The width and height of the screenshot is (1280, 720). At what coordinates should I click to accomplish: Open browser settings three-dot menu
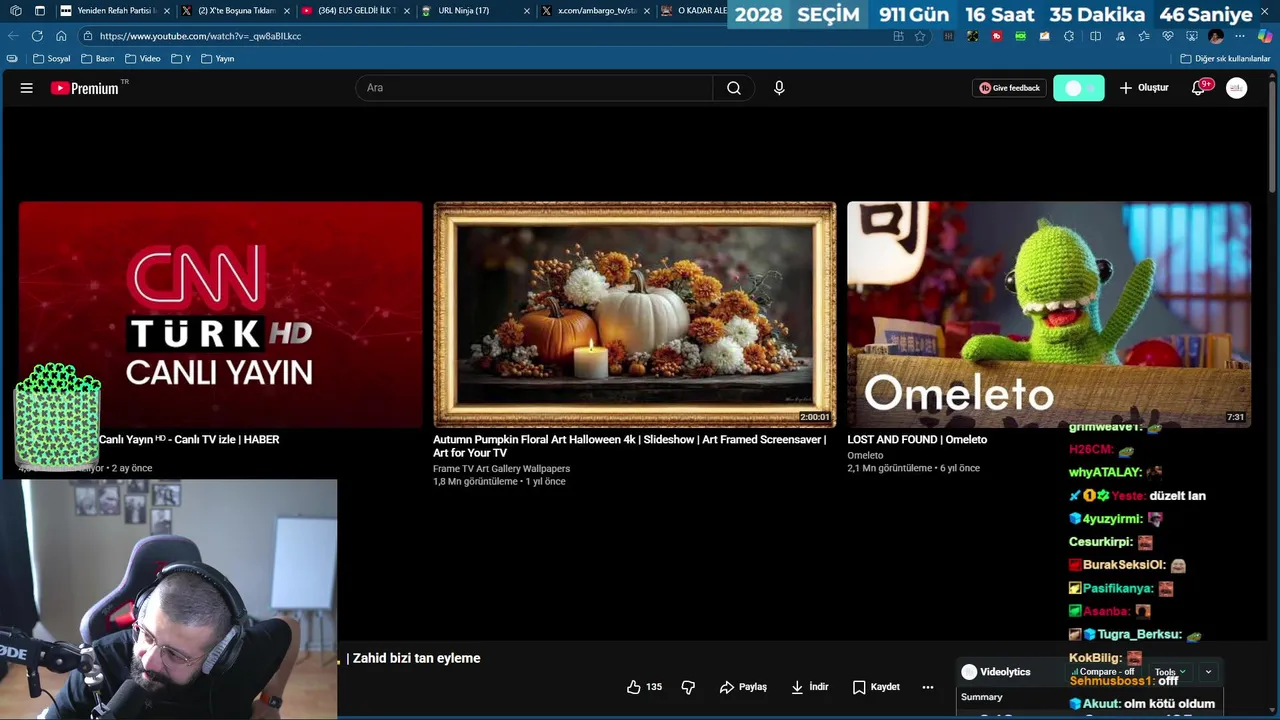(1240, 36)
